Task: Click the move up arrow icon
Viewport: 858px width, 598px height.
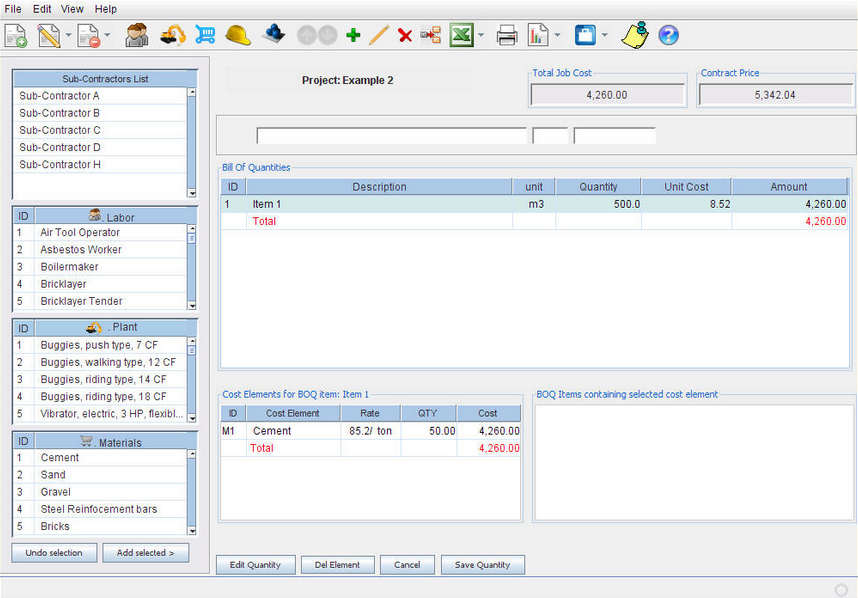Action: pyautogui.click(x=306, y=36)
